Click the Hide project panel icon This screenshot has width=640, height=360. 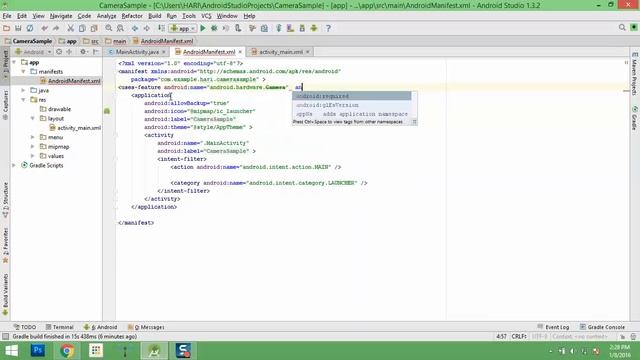96,52
